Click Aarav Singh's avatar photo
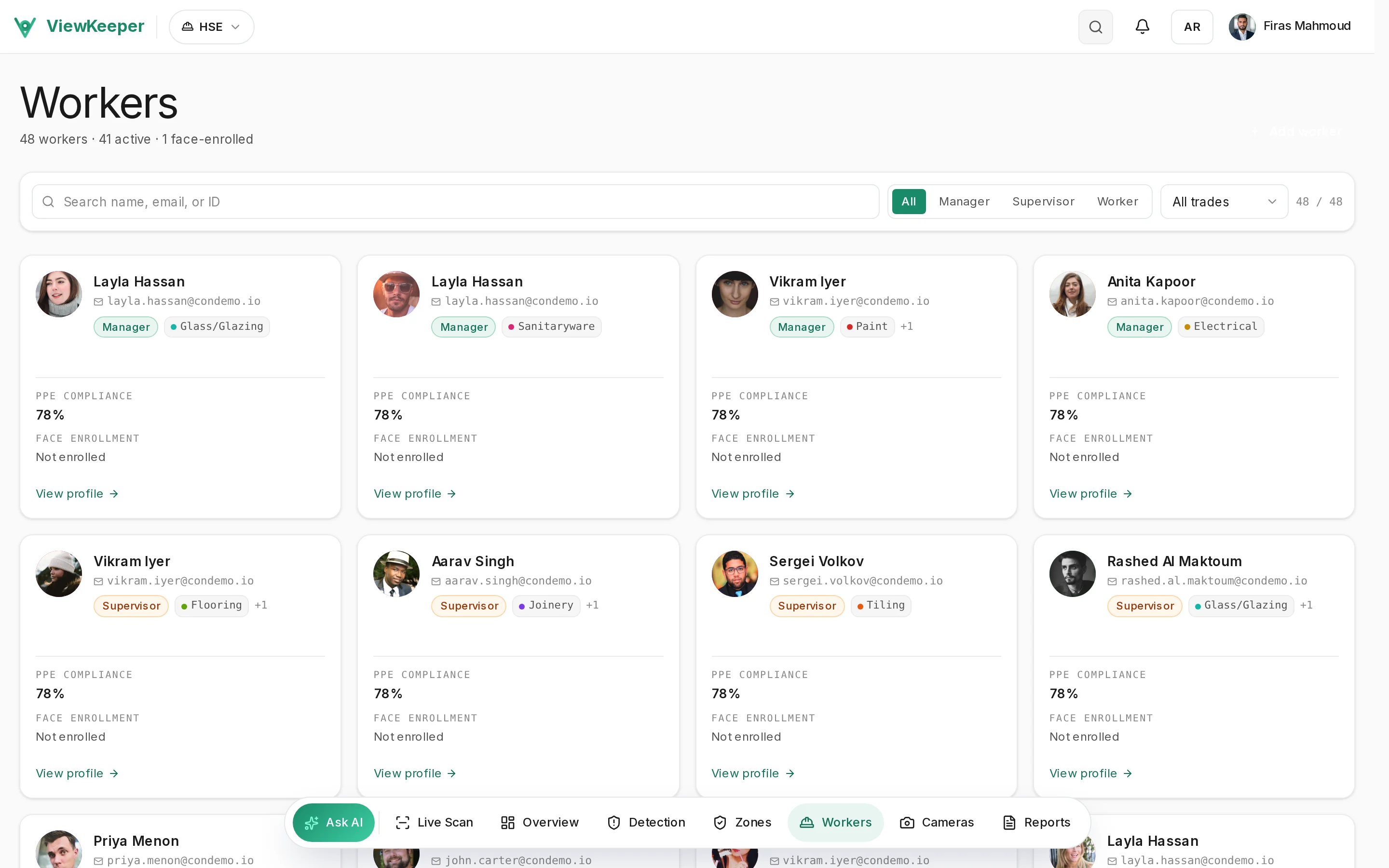1389x868 pixels. pyautogui.click(x=396, y=573)
